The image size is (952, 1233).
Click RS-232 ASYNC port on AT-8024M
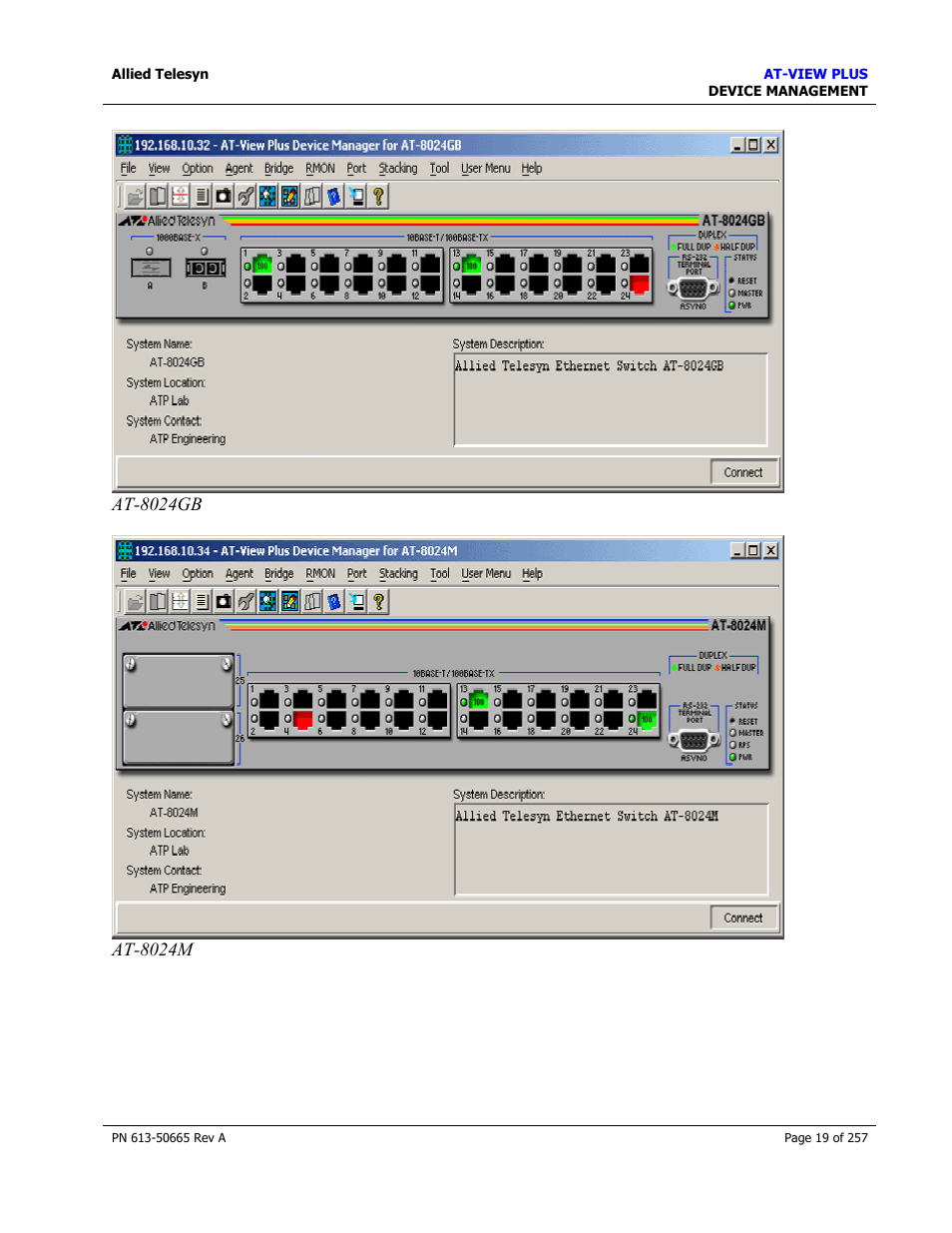tap(694, 740)
